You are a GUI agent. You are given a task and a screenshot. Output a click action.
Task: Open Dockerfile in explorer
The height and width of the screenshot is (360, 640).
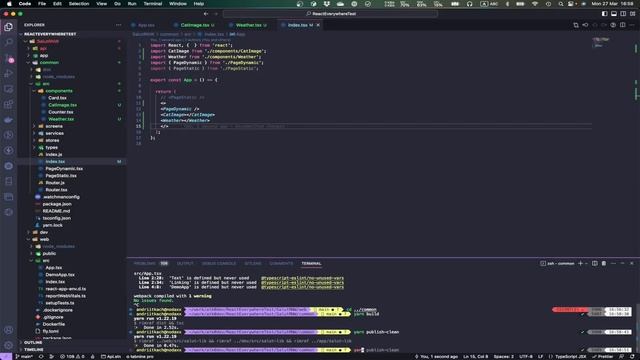53,324
